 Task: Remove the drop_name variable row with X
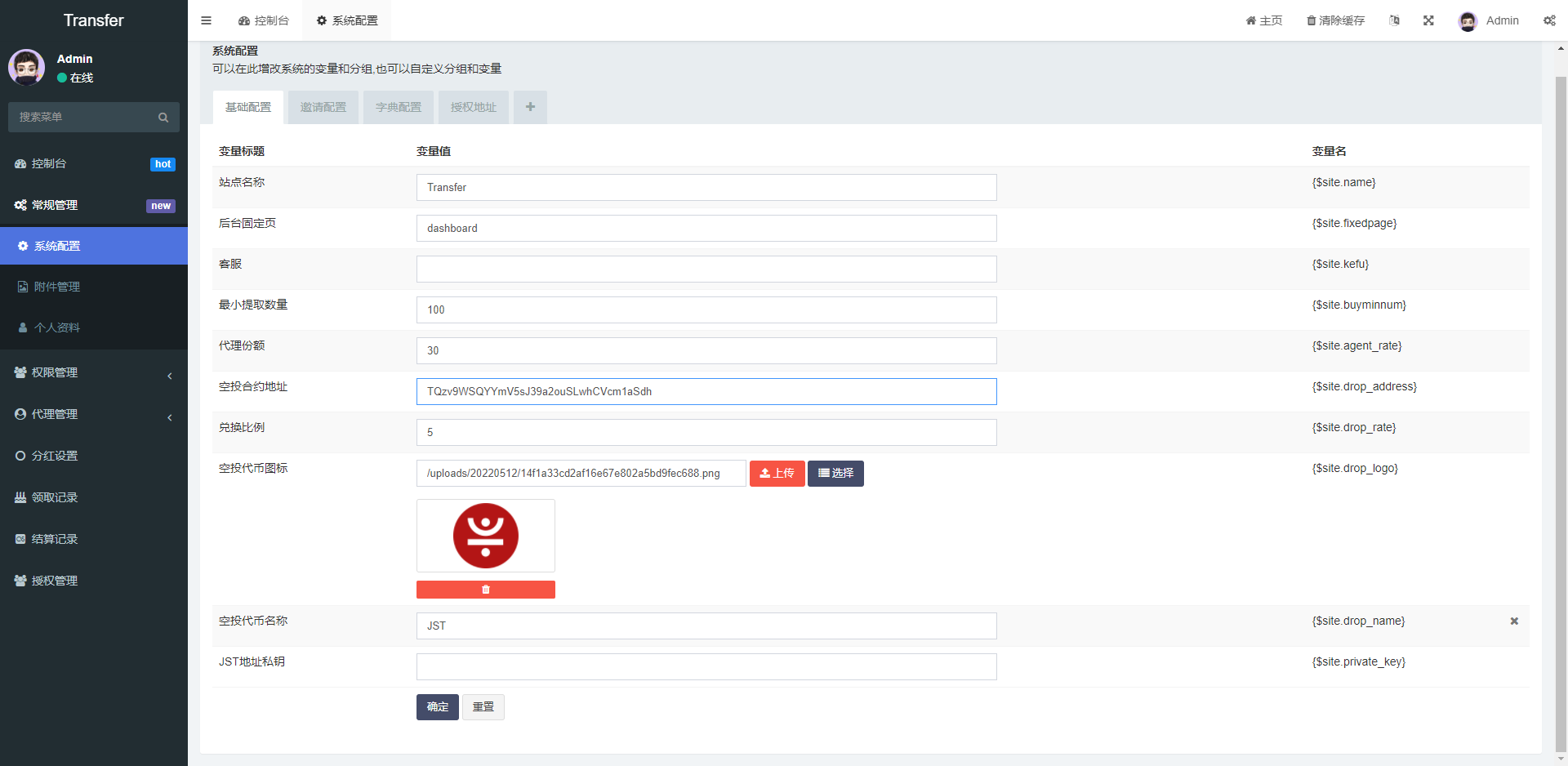tap(1514, 621)
